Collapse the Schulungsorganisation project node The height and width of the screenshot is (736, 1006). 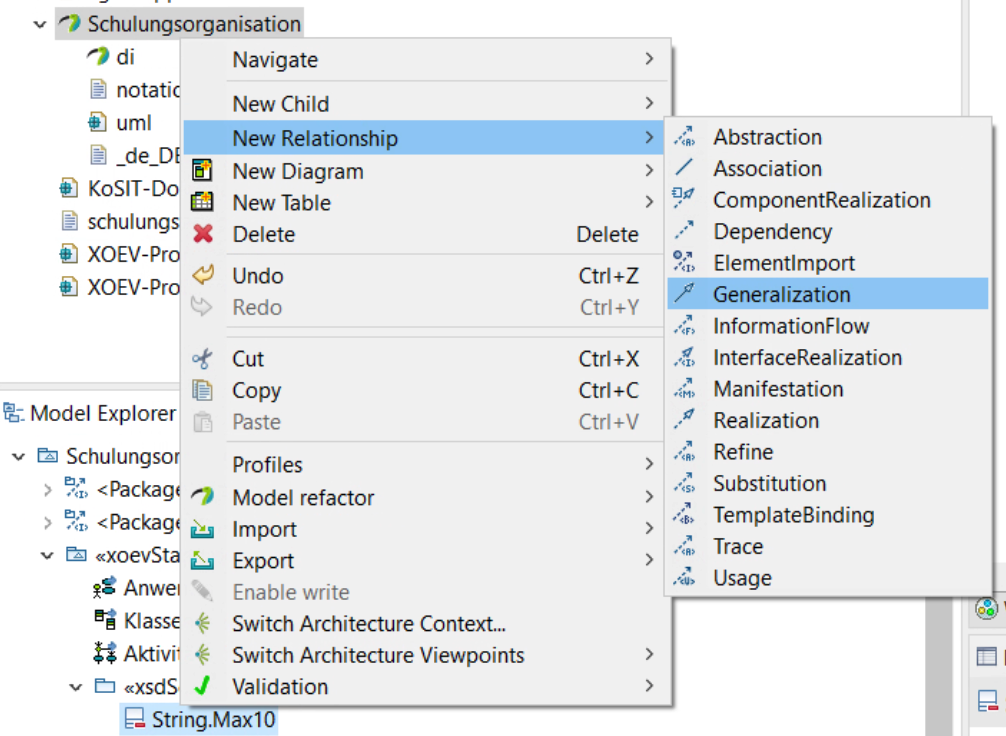pyautogui.click(x=40, y=24)
